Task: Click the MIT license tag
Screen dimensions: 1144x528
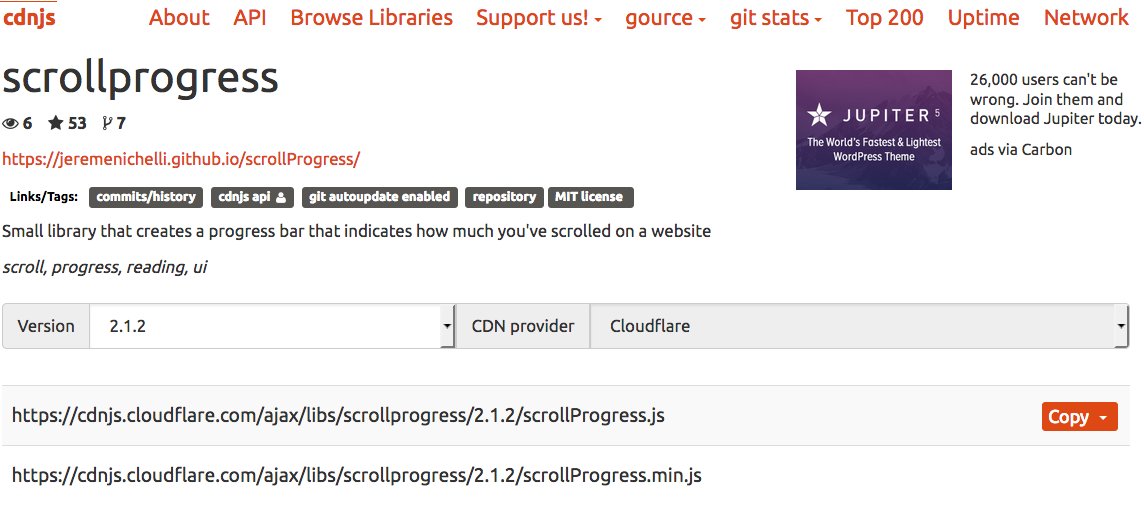Action: 590,197
